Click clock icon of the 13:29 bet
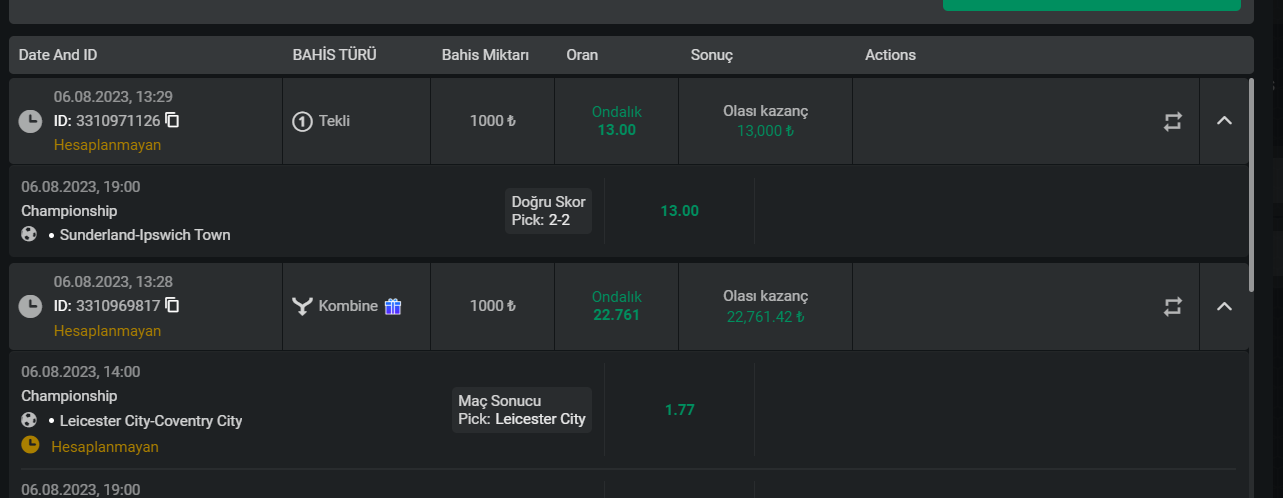Viewport: 1283px width, 498px height. click(x=30, y=121)
